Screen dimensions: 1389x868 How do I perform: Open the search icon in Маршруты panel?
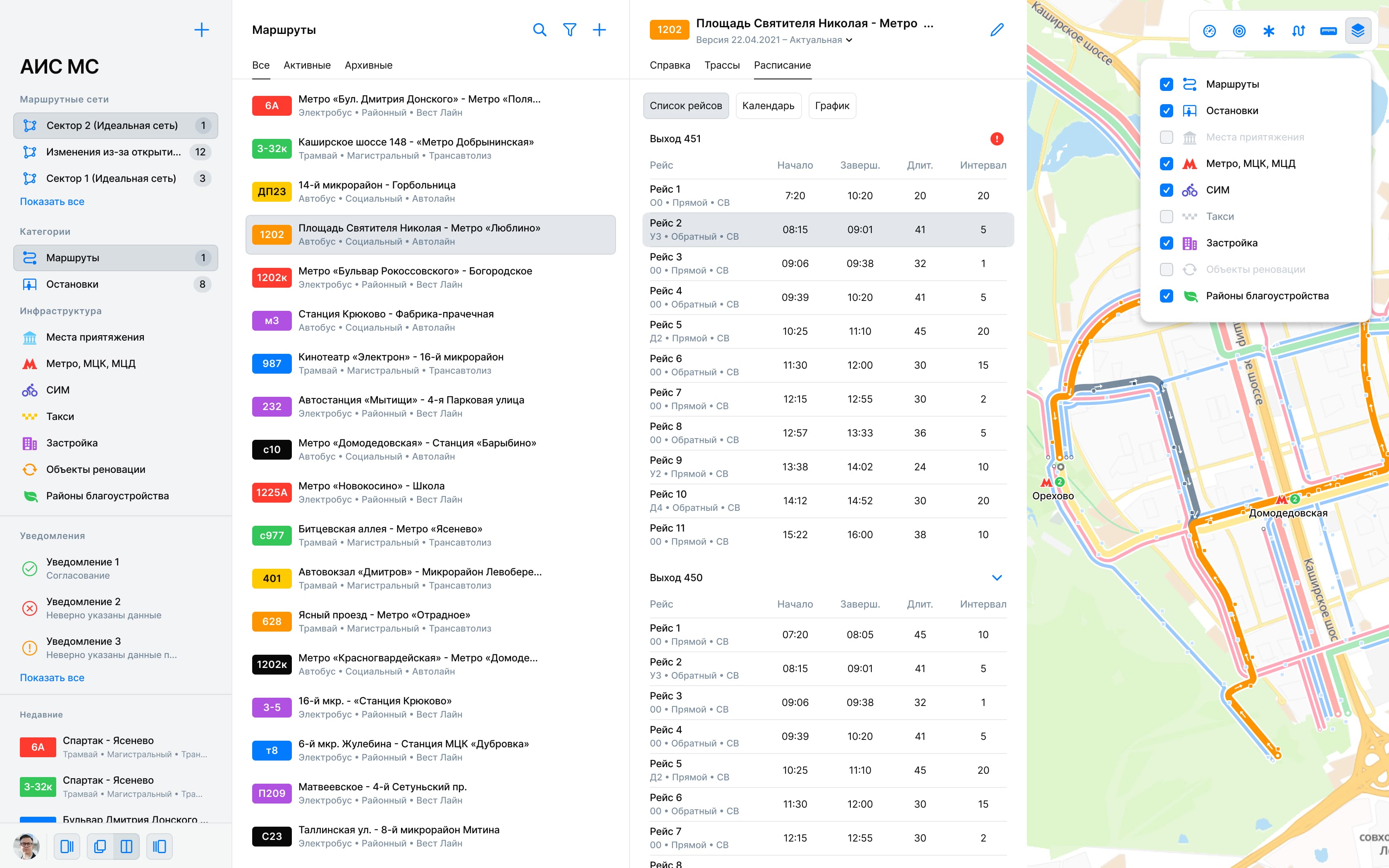coord(539,29)
